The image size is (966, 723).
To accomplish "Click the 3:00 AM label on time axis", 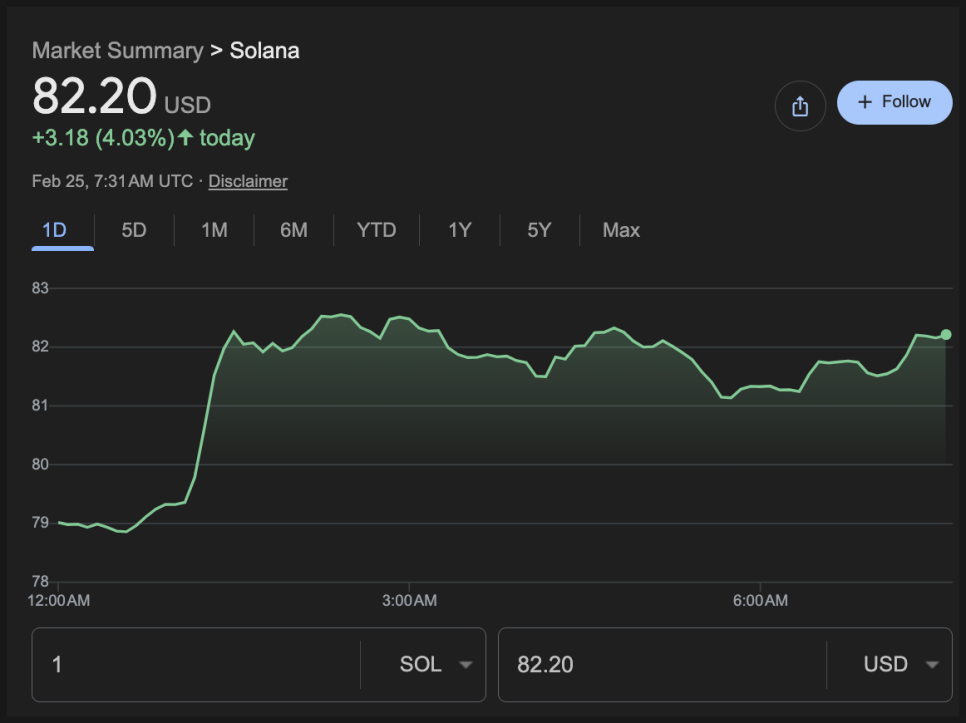I will click(x=409, y=601).
